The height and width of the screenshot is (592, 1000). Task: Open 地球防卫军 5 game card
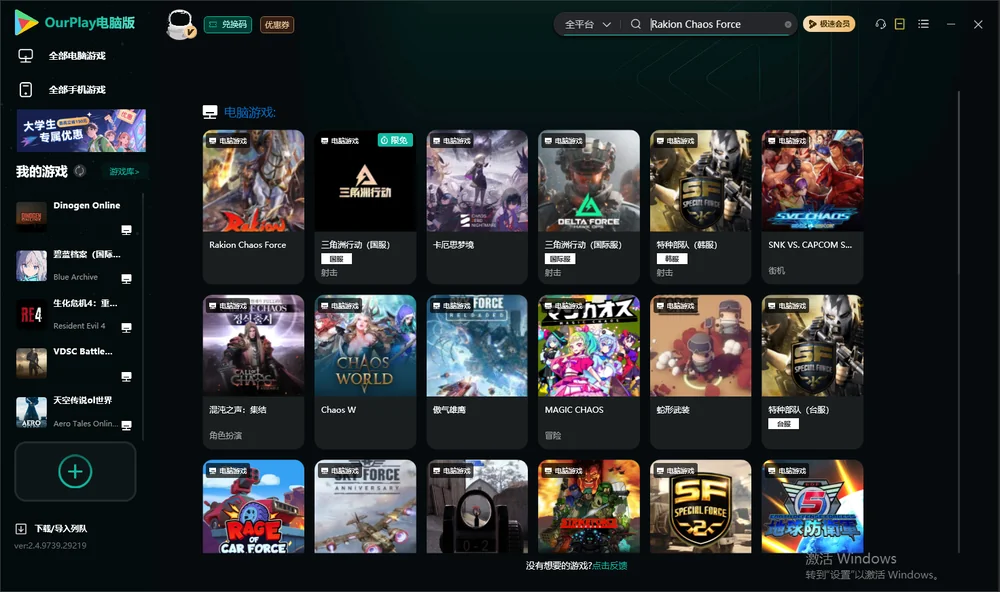click(812, 507)
